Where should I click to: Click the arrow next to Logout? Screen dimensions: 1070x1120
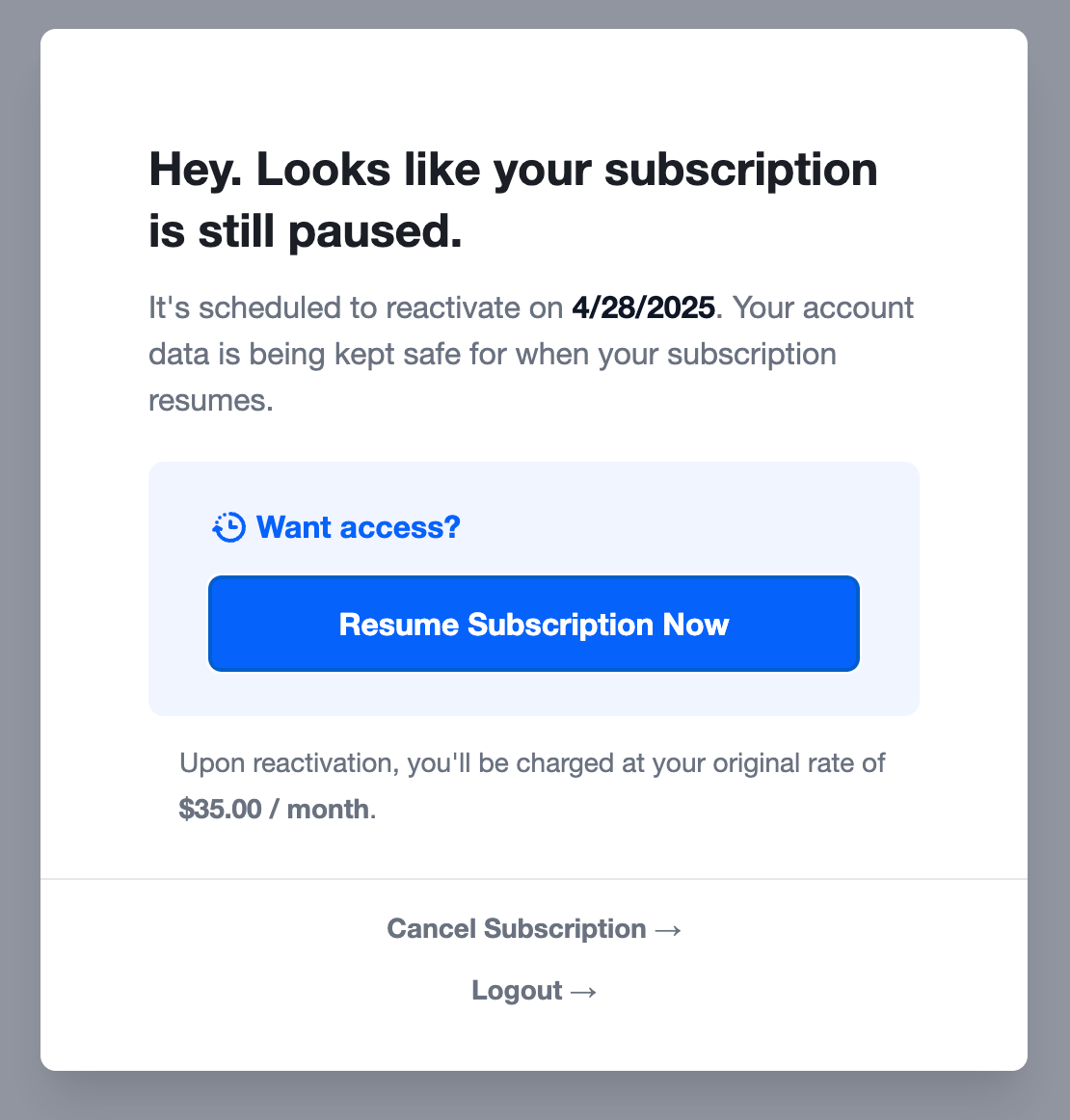pos(583,992)
